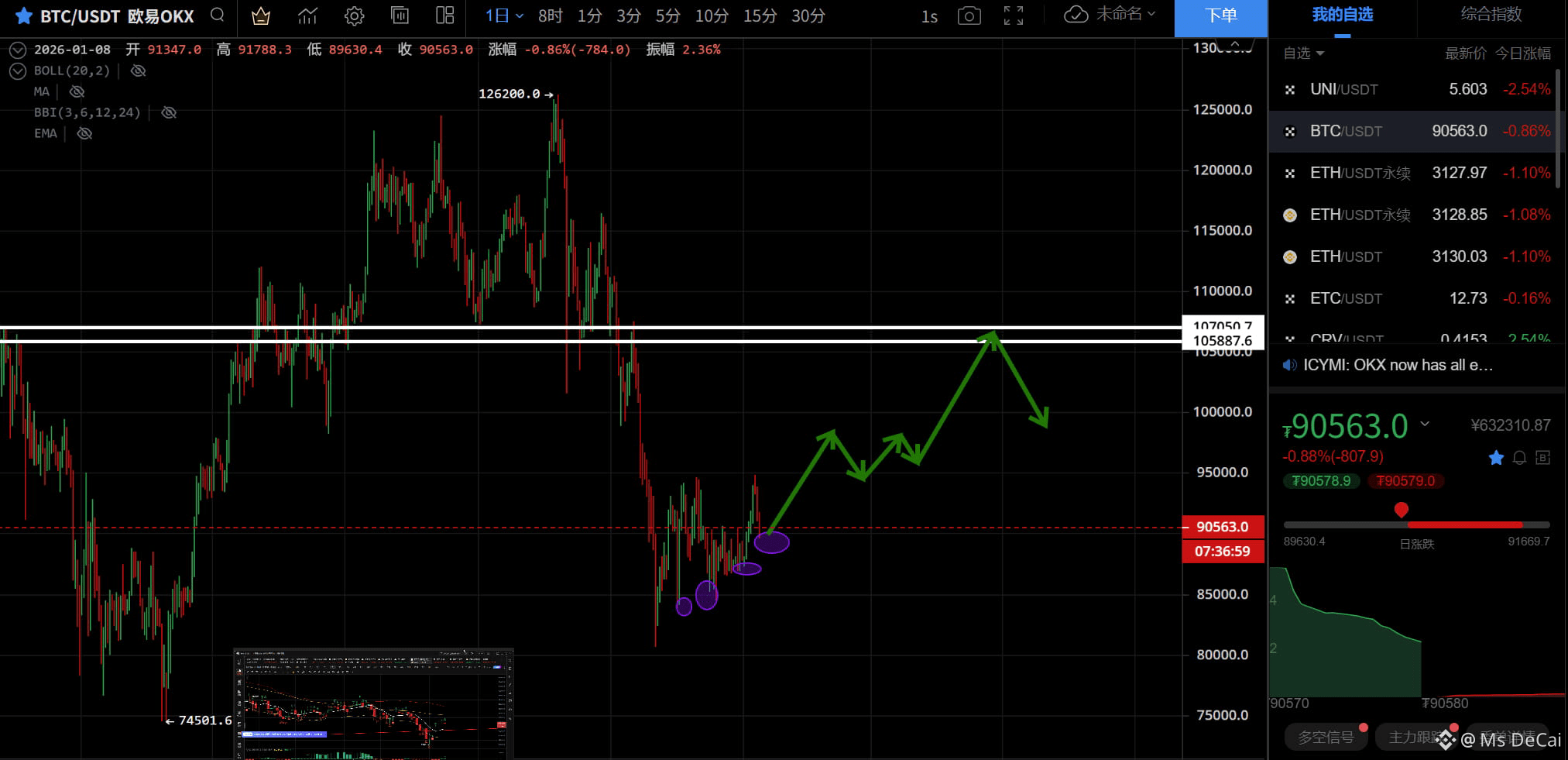Collapse the BOLL indicator legend
This screenshot has height=760, width=1568.
pos(18,71)
